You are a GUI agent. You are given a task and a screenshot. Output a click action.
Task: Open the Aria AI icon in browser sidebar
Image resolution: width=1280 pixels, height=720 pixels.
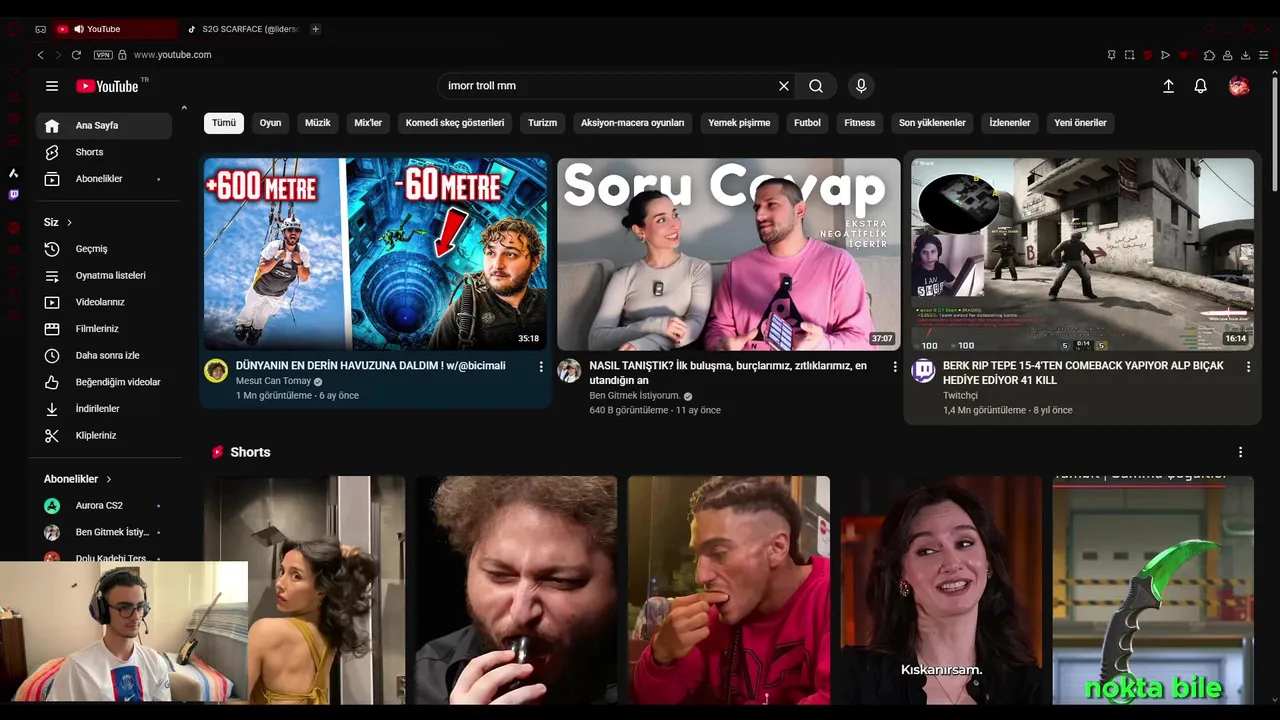tap(13, 173)
